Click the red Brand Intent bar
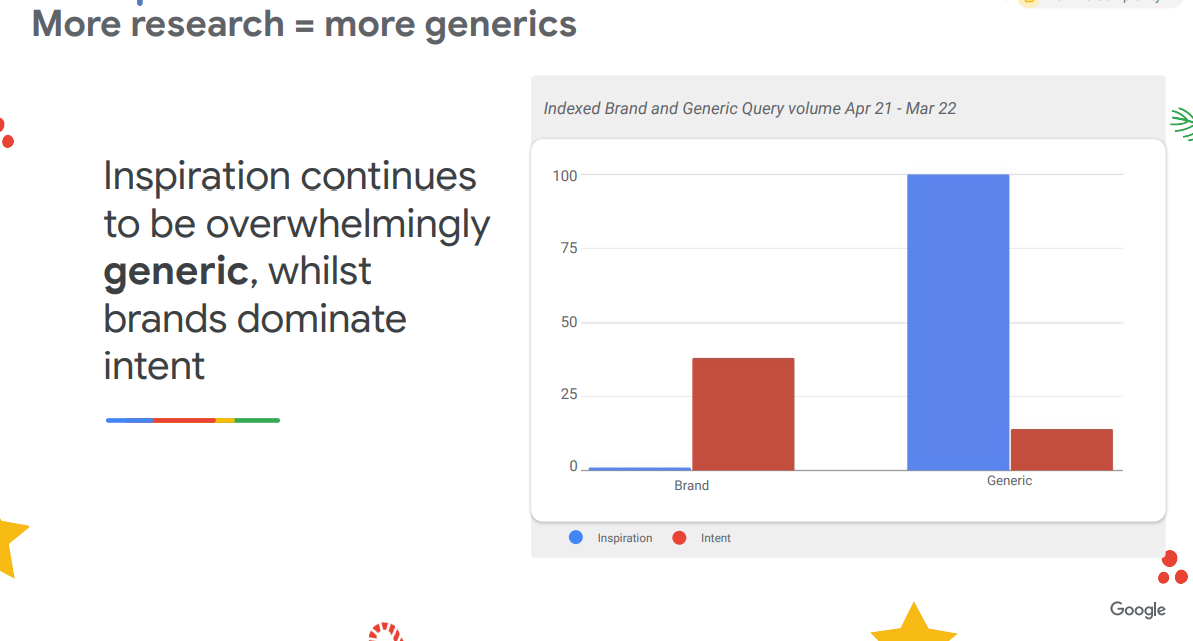Viewport: 1193px width, 641px height. point(743,414)
